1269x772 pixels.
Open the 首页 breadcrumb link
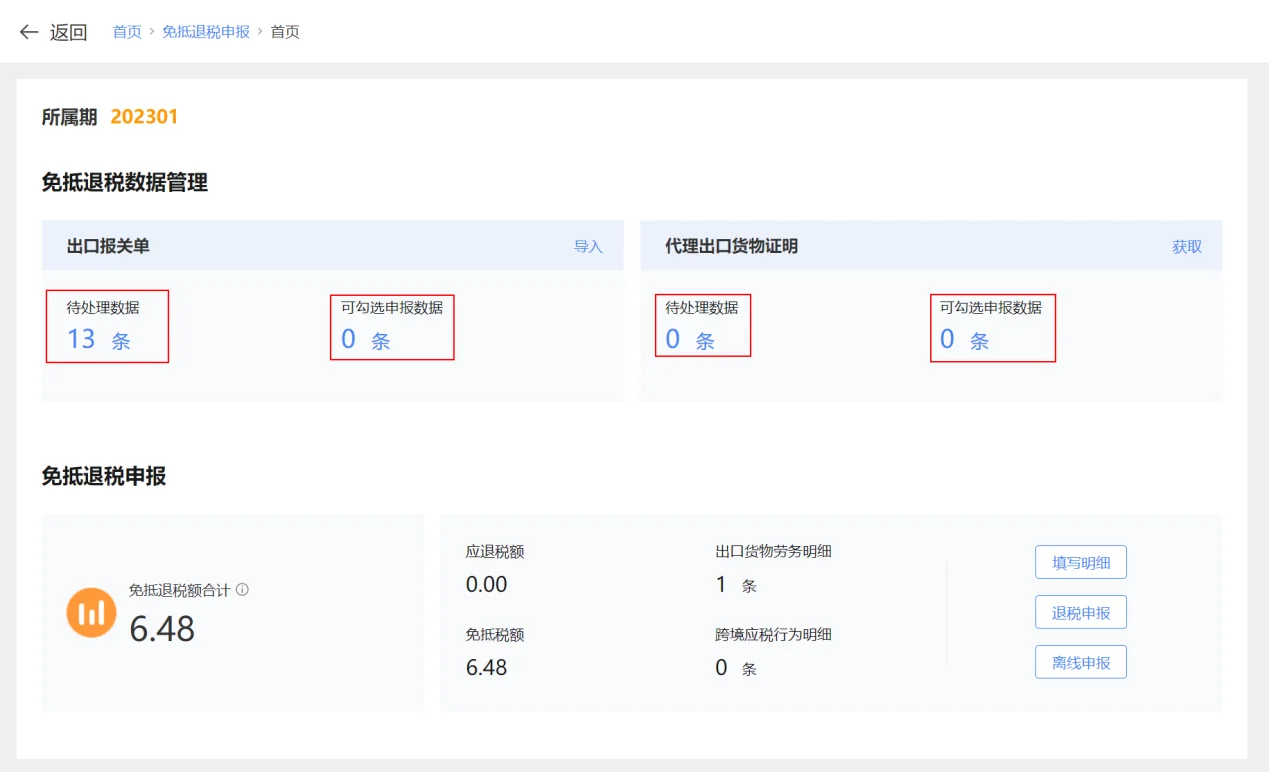[x=126, y=31]
